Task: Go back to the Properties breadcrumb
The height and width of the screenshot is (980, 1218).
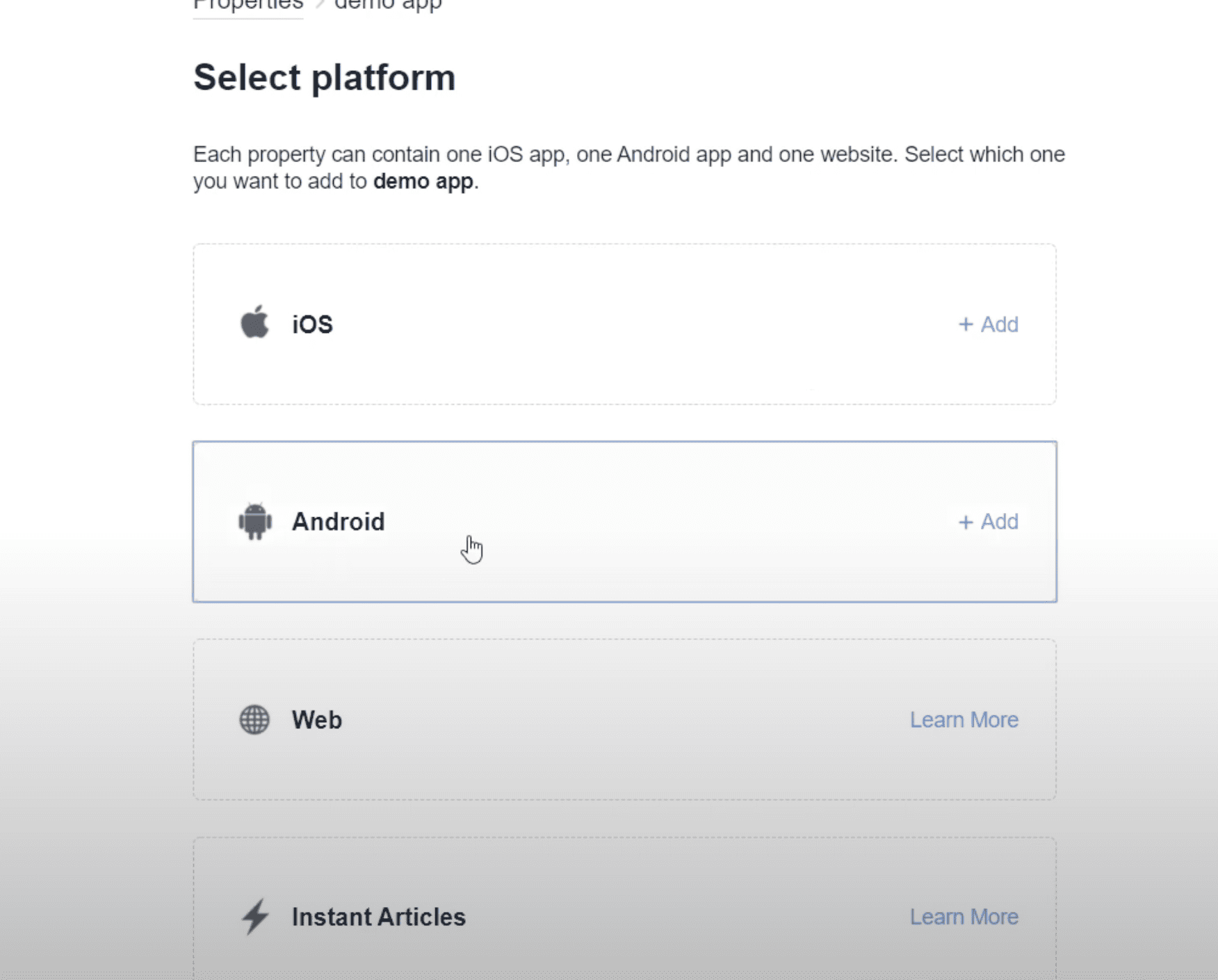Action: click(x=248, y=5)
